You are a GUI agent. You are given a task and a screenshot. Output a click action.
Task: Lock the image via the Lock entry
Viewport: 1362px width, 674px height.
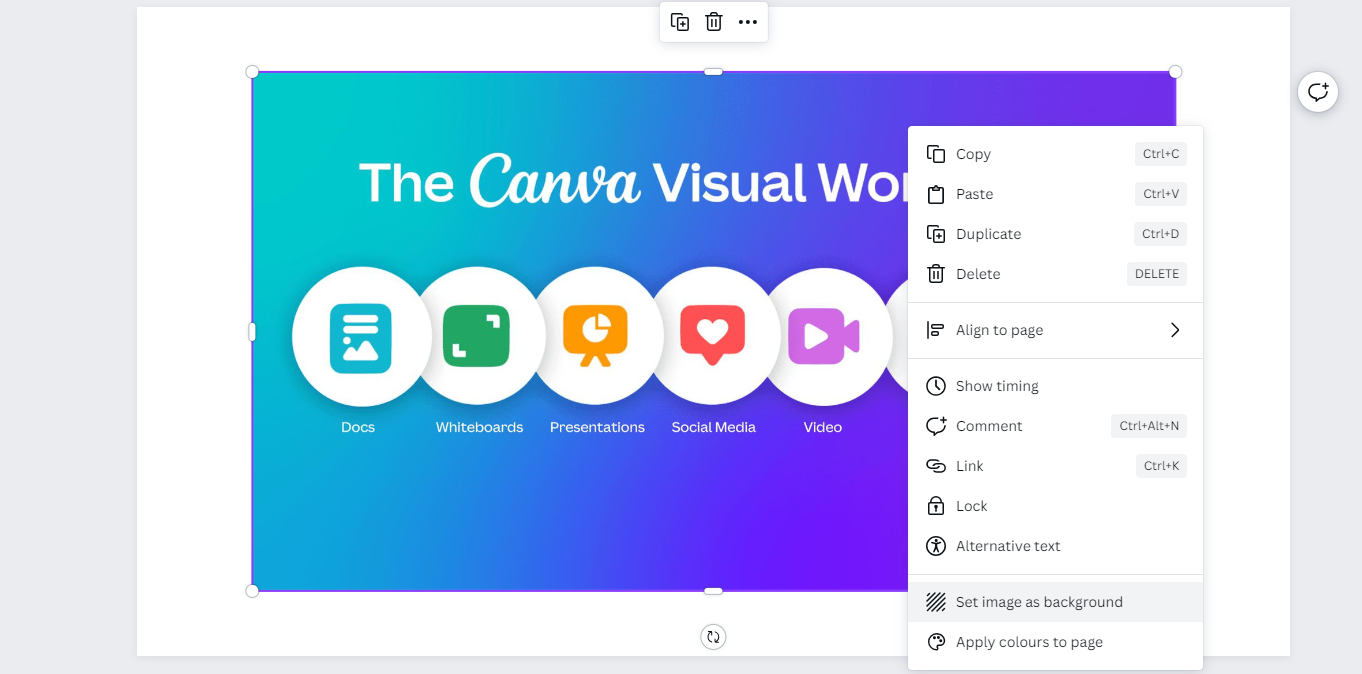(1055, 506)
